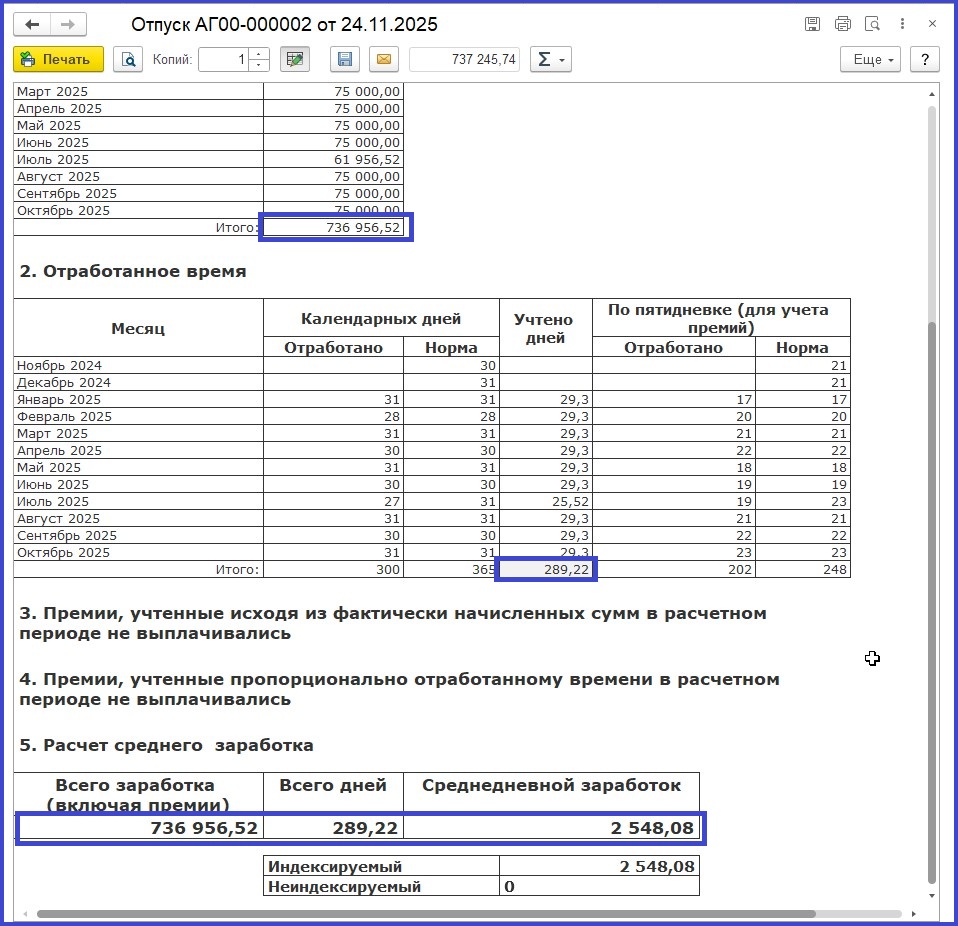Decrease copies count with down arrow
Viewport: 958px width, 926px height.
259,66
